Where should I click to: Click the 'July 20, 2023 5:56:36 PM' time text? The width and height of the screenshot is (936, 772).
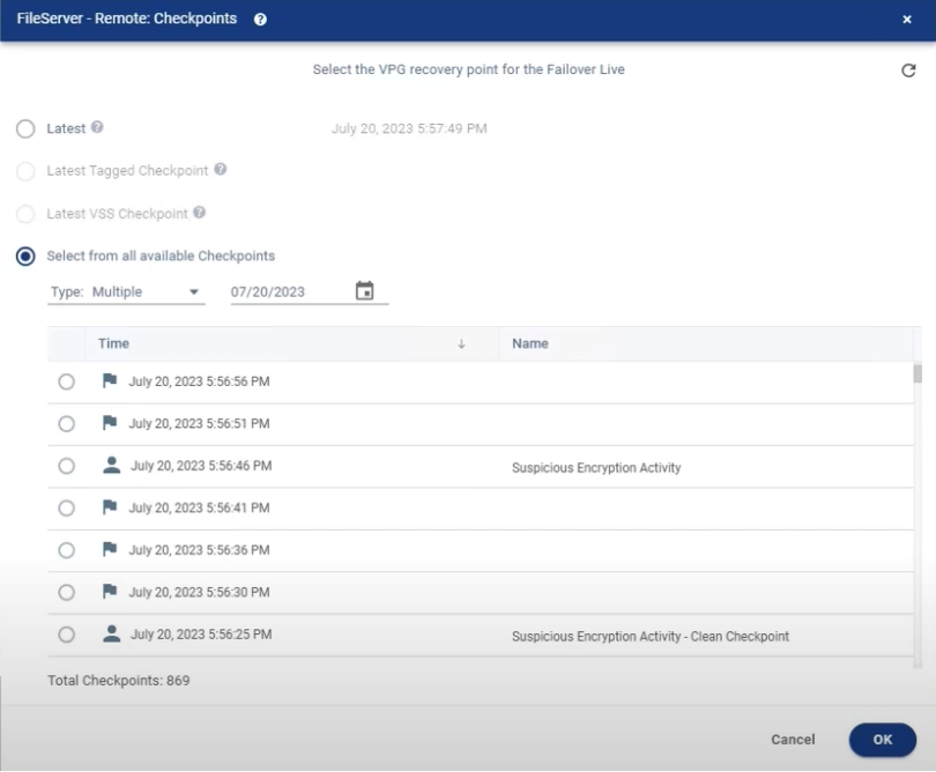point(199,550)
